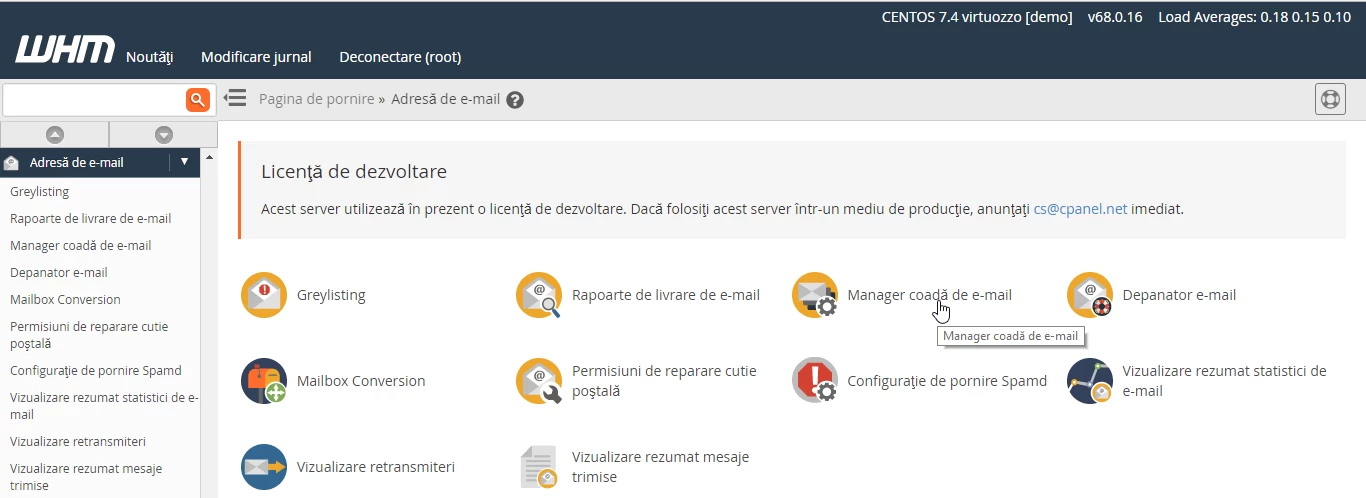Viewport: 1366px width, 498px height.
Task: Open the Depanator e-mail lifebuoy icon
Action: point(1090,295)
